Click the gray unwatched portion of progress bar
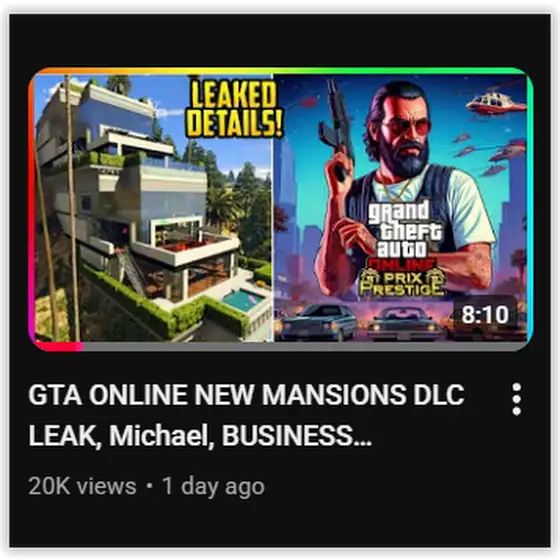The height and width of the screenshot is (560, 560). coord(305,346)
